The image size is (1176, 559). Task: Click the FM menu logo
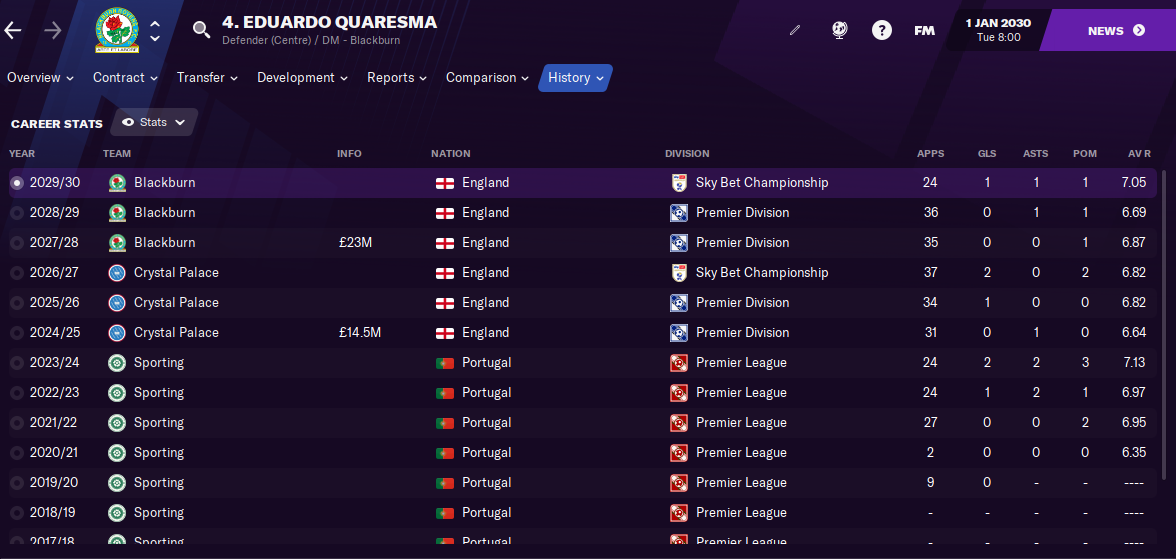click(x=924, y=31)
